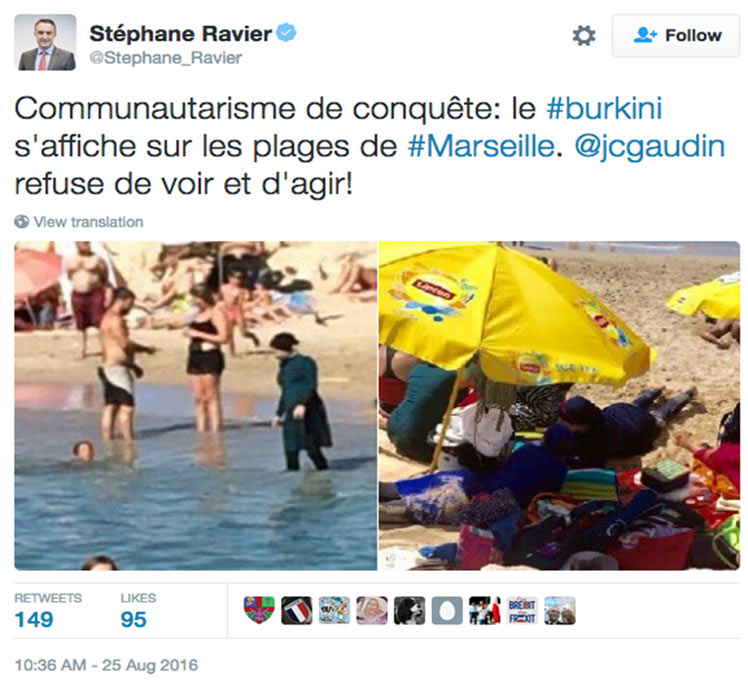Open Stéphane Ravier's profile photo
The height and width of the screenshot is (680, 748).
pos(45,42)
